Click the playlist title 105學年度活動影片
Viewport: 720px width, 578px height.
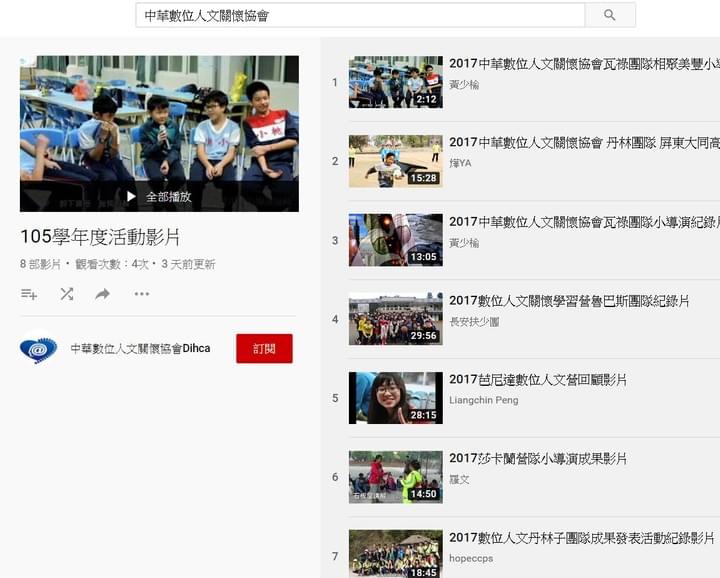click(x=100, y=237)
